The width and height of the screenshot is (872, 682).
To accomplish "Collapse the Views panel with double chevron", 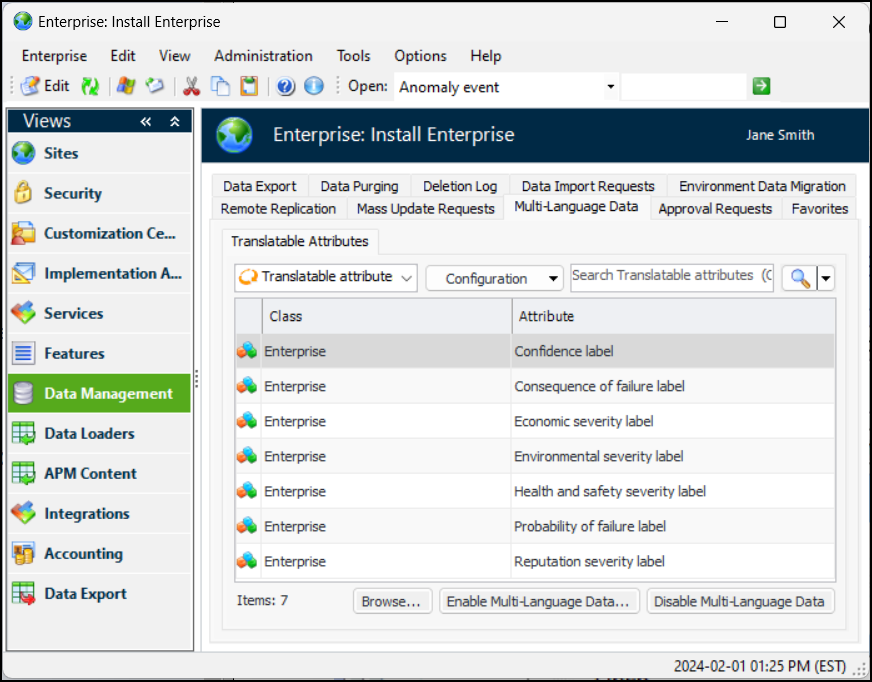I will pos(146,121).
